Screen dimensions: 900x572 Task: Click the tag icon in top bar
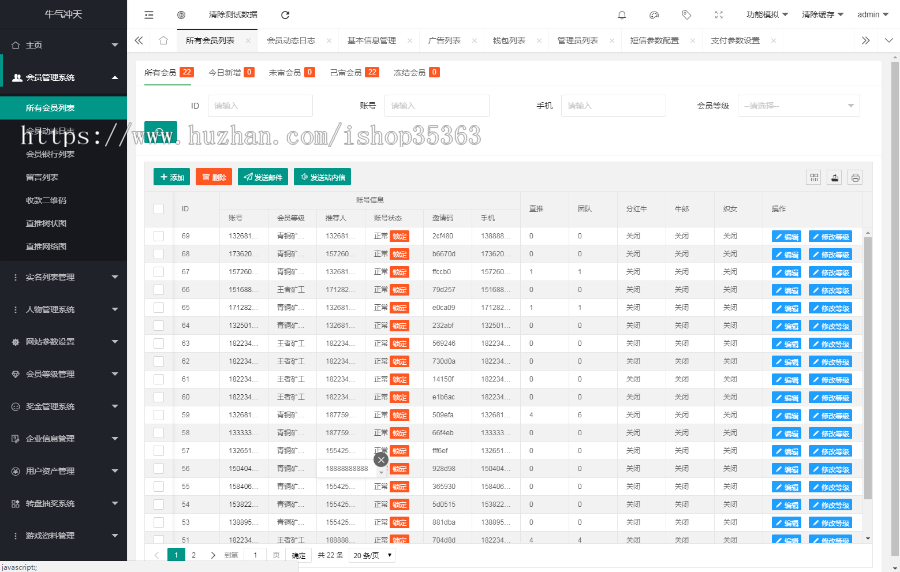[x=686, y=15]
